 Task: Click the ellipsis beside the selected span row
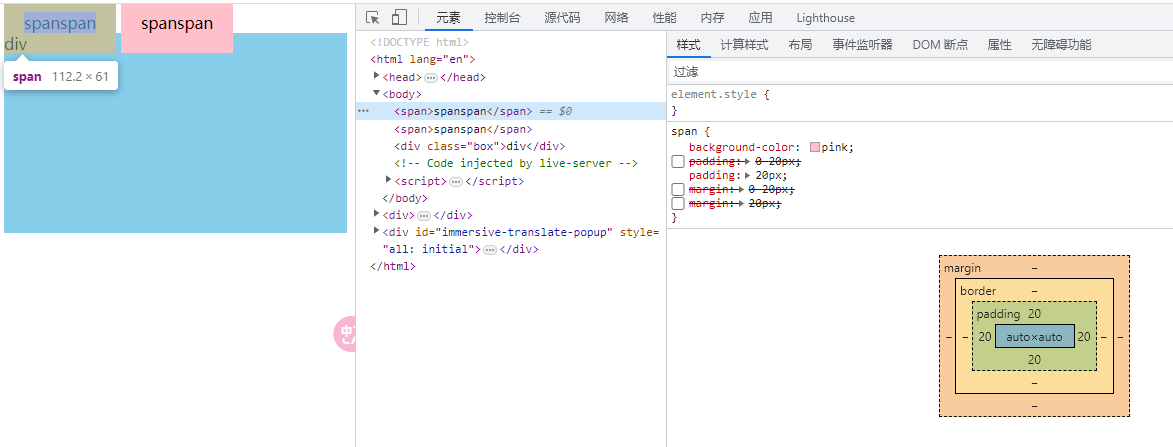click(363, 111)
